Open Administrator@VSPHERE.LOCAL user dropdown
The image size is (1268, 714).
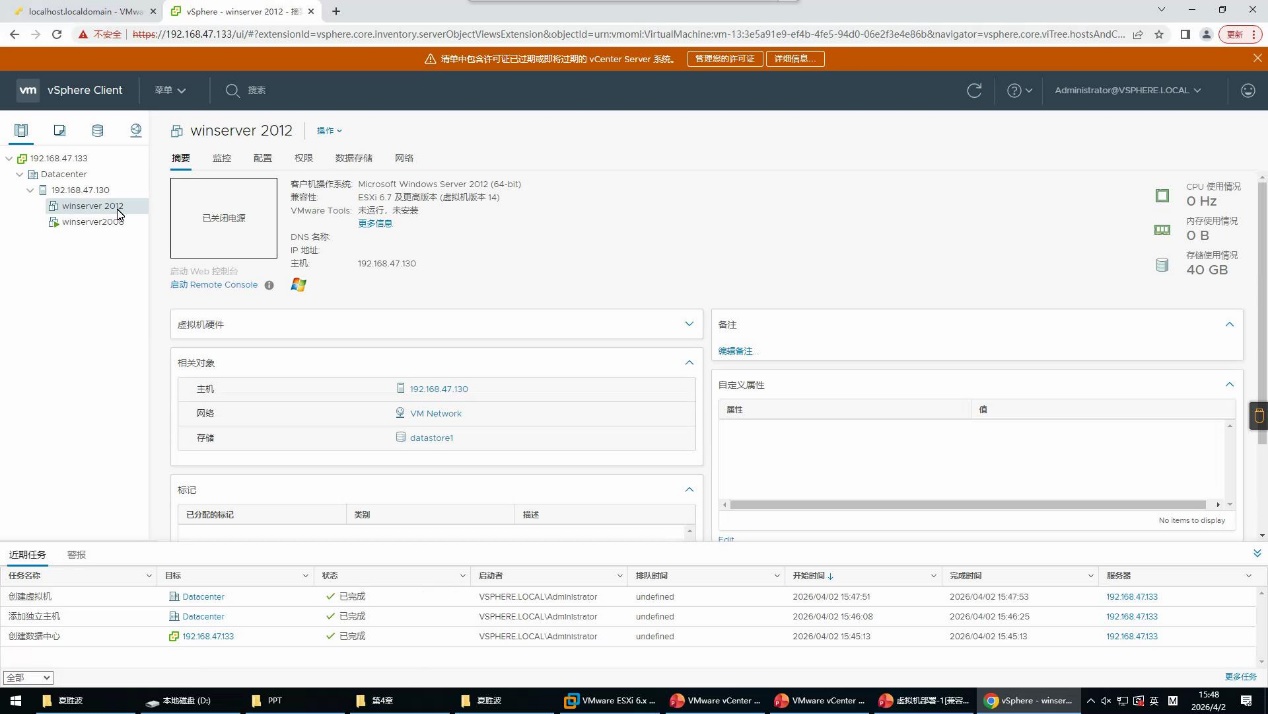[x=1128, y=90]
